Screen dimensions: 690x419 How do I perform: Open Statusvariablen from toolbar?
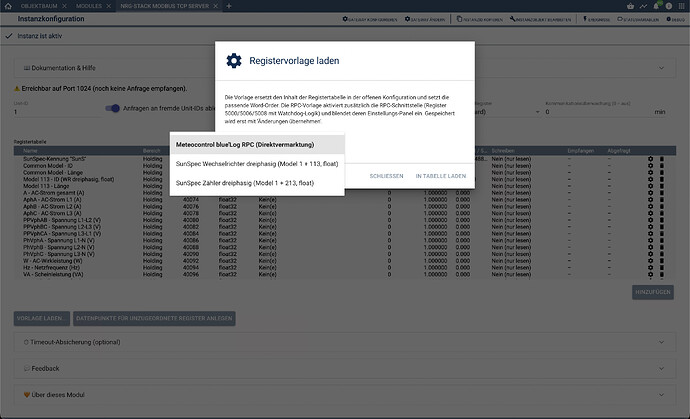click(x=638, y=19)
